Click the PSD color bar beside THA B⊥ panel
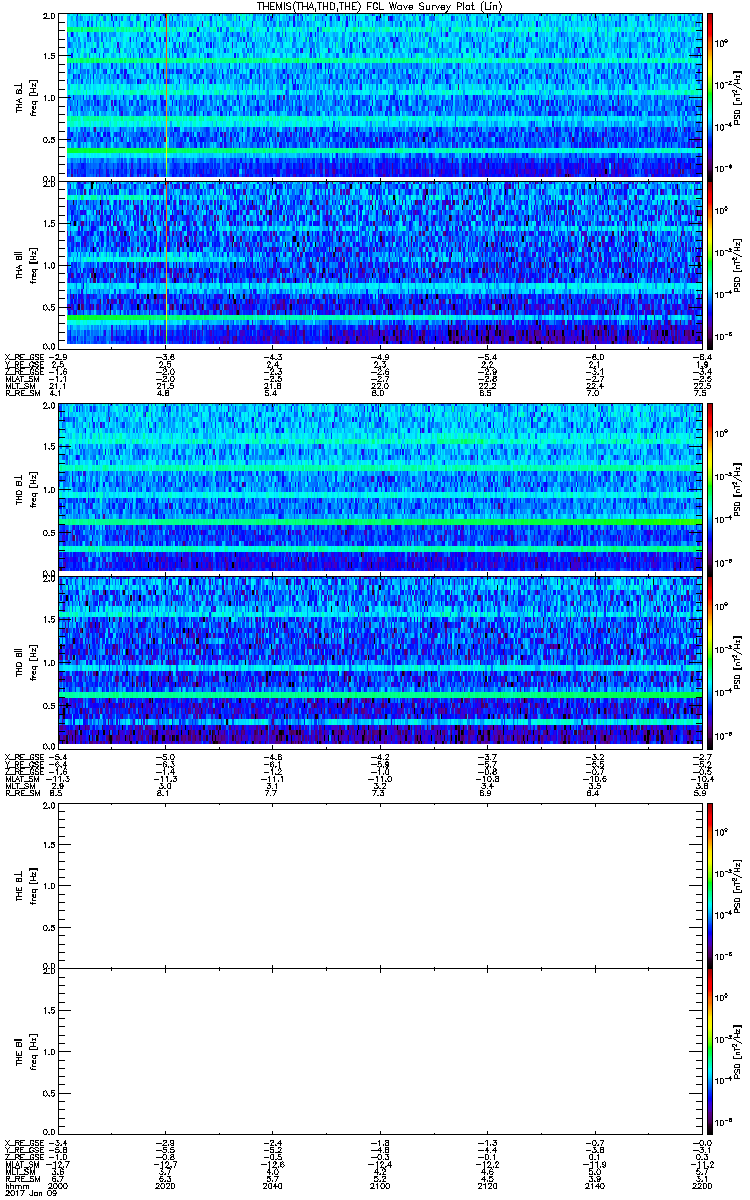The width and height of the screenshot is (750, 1200). point(710,96)
